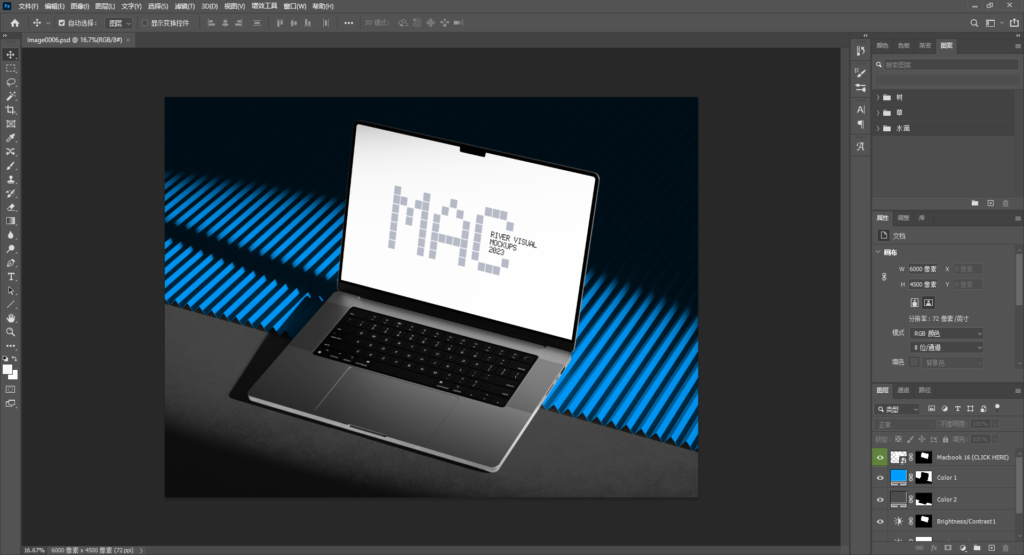1024x555 pixels.
Task: Click the add layer style fx icon
Action: click(934, 548)
